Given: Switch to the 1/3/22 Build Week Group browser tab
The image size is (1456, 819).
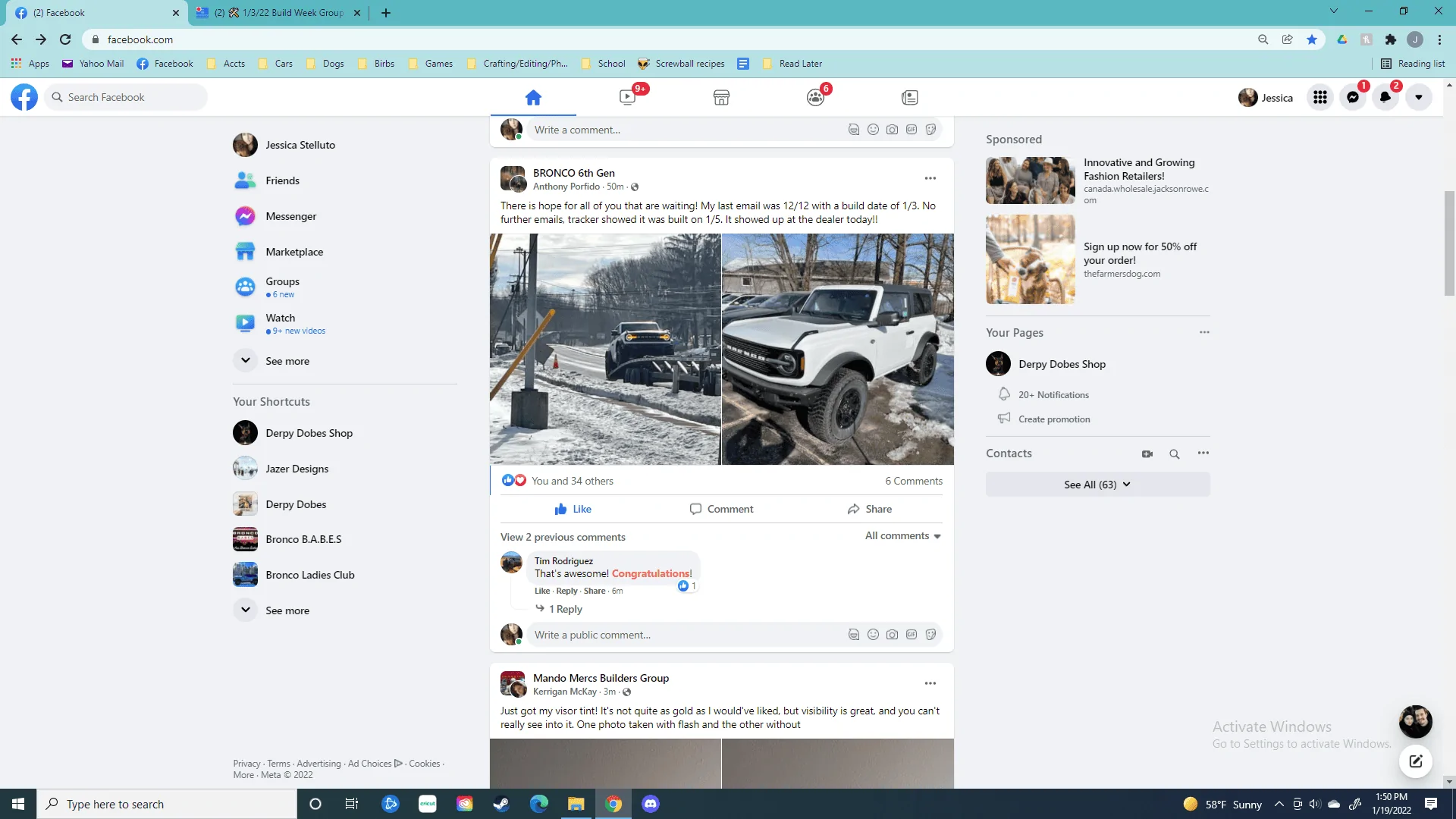Looking at the screenshot, I should pos(278,13).
